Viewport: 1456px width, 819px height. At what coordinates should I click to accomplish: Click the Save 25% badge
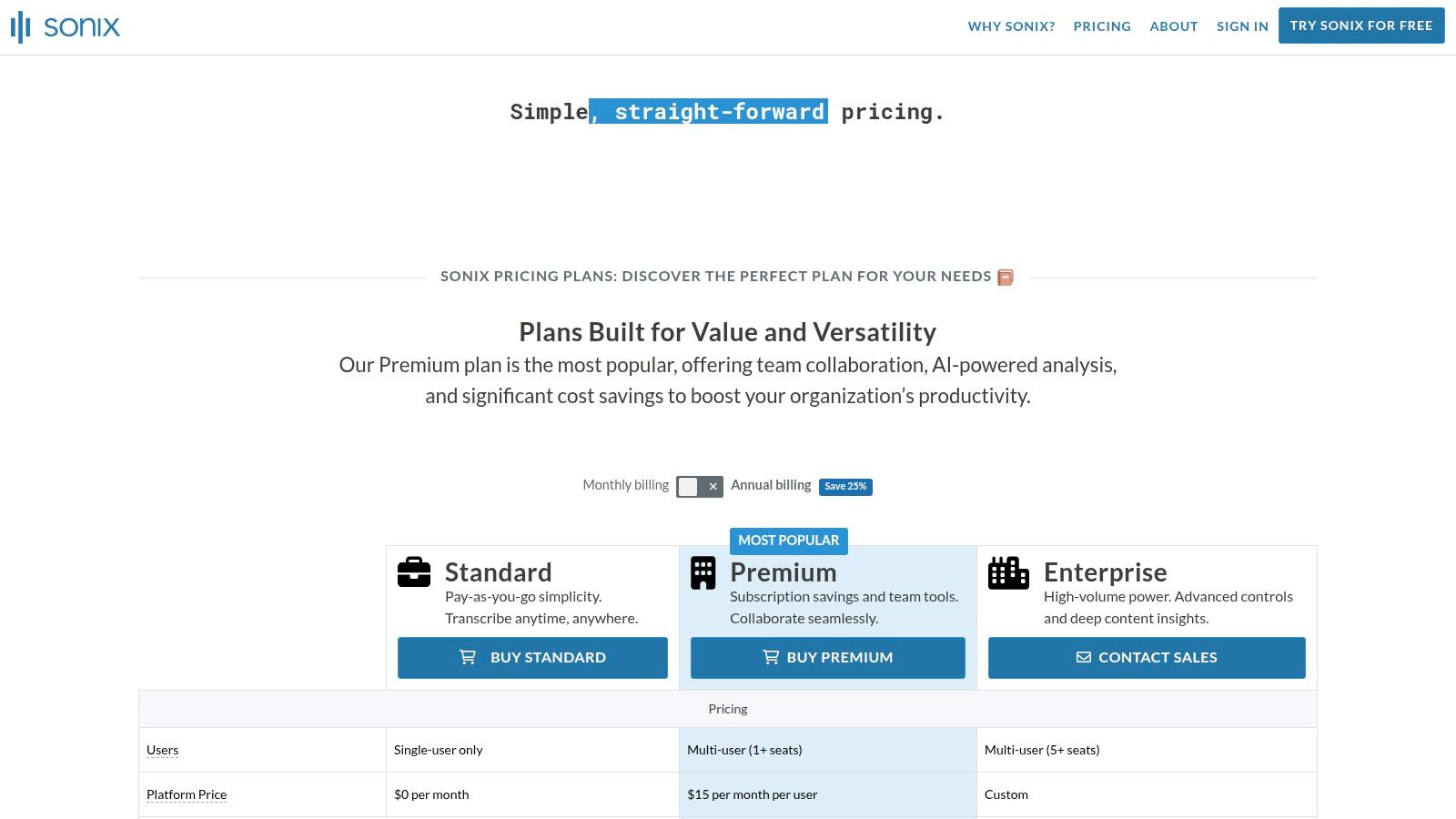point(845,487)
